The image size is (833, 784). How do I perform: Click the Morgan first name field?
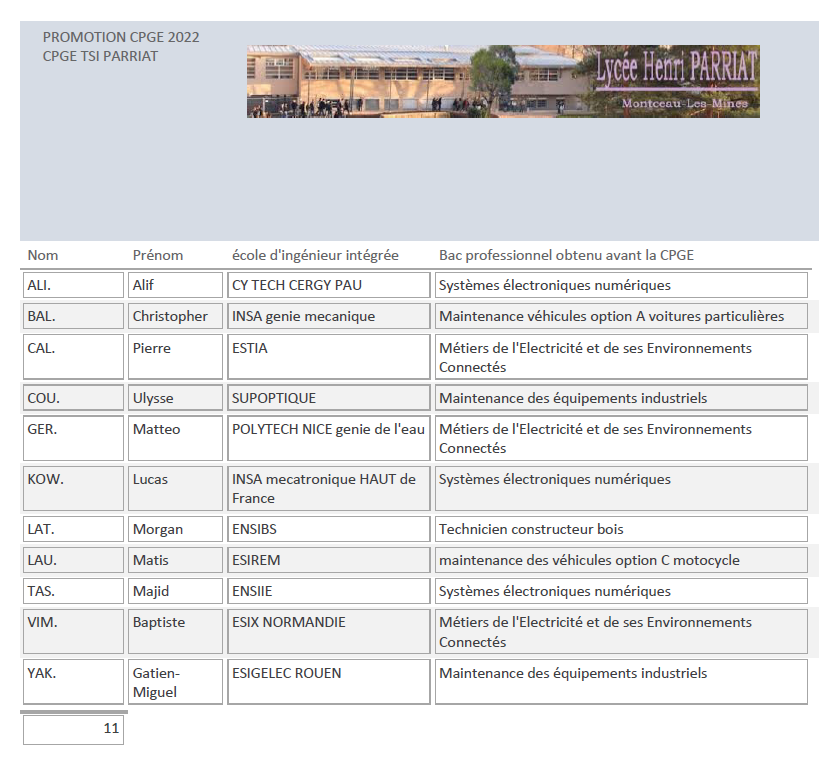click(175, 529)
